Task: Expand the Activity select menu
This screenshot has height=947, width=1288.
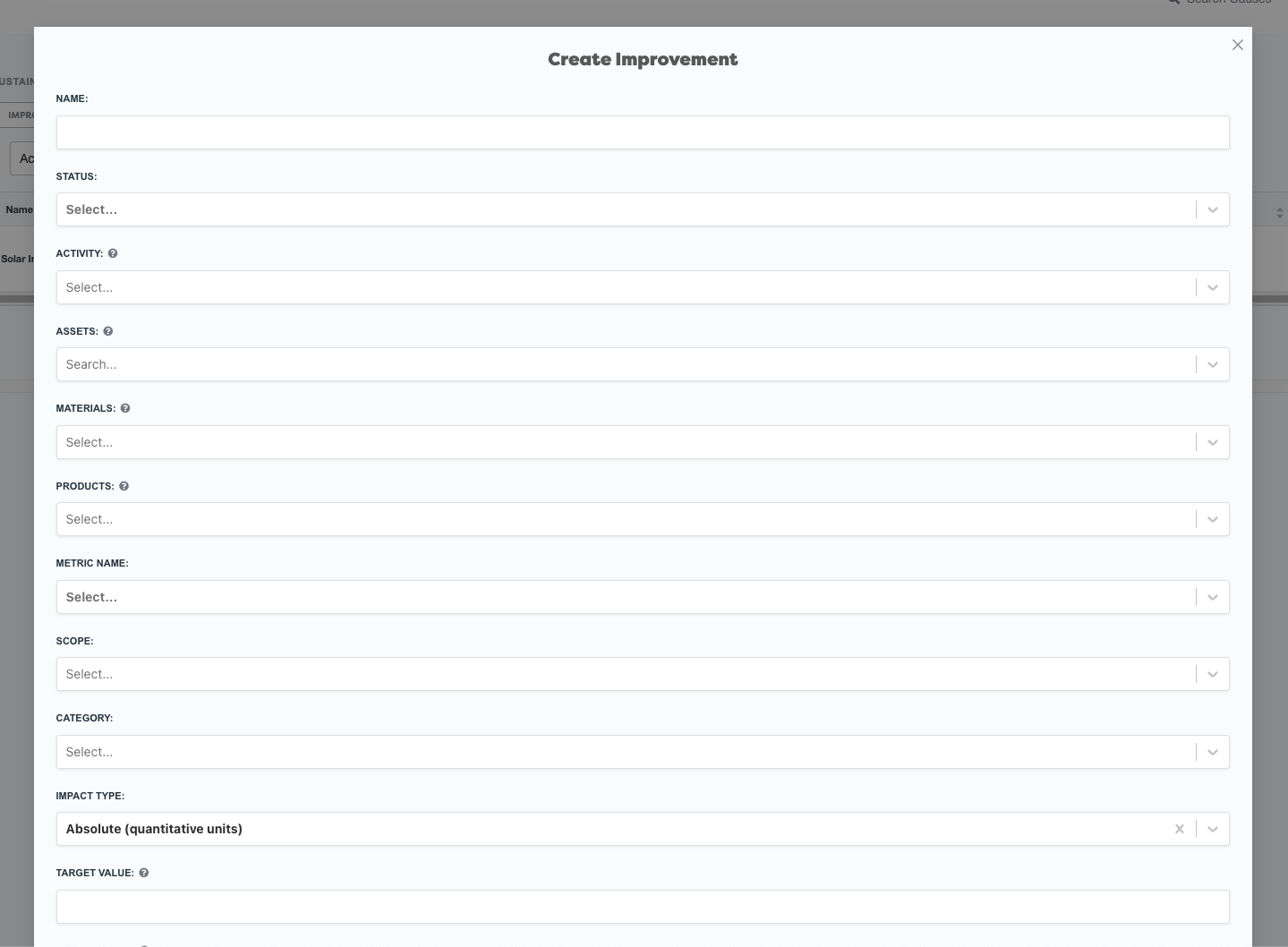Action: point(625,287)
